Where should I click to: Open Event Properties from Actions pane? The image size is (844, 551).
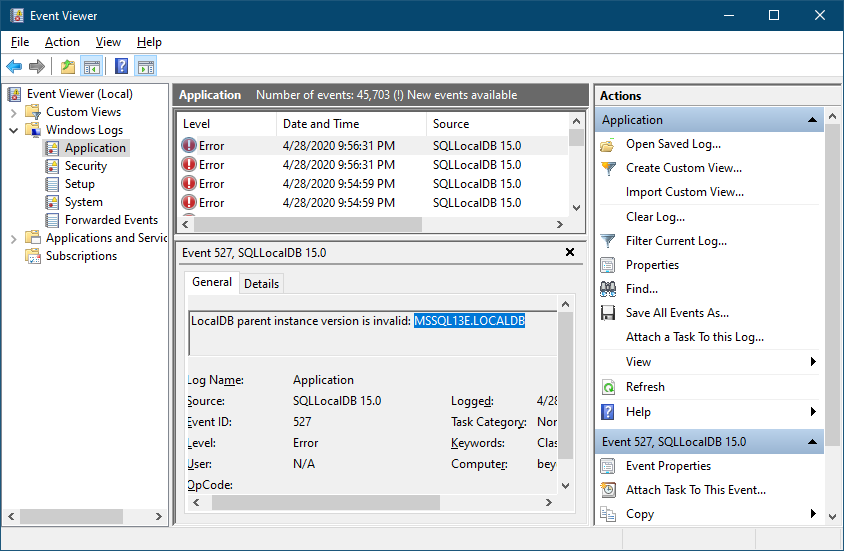(668, 466)
